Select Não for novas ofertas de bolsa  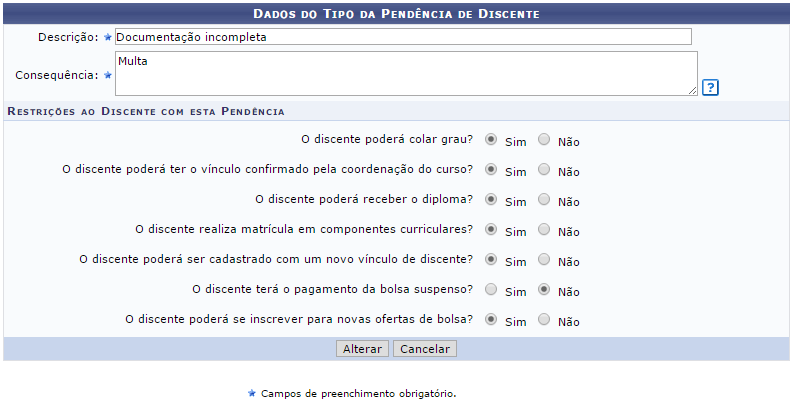pos(544,320)
